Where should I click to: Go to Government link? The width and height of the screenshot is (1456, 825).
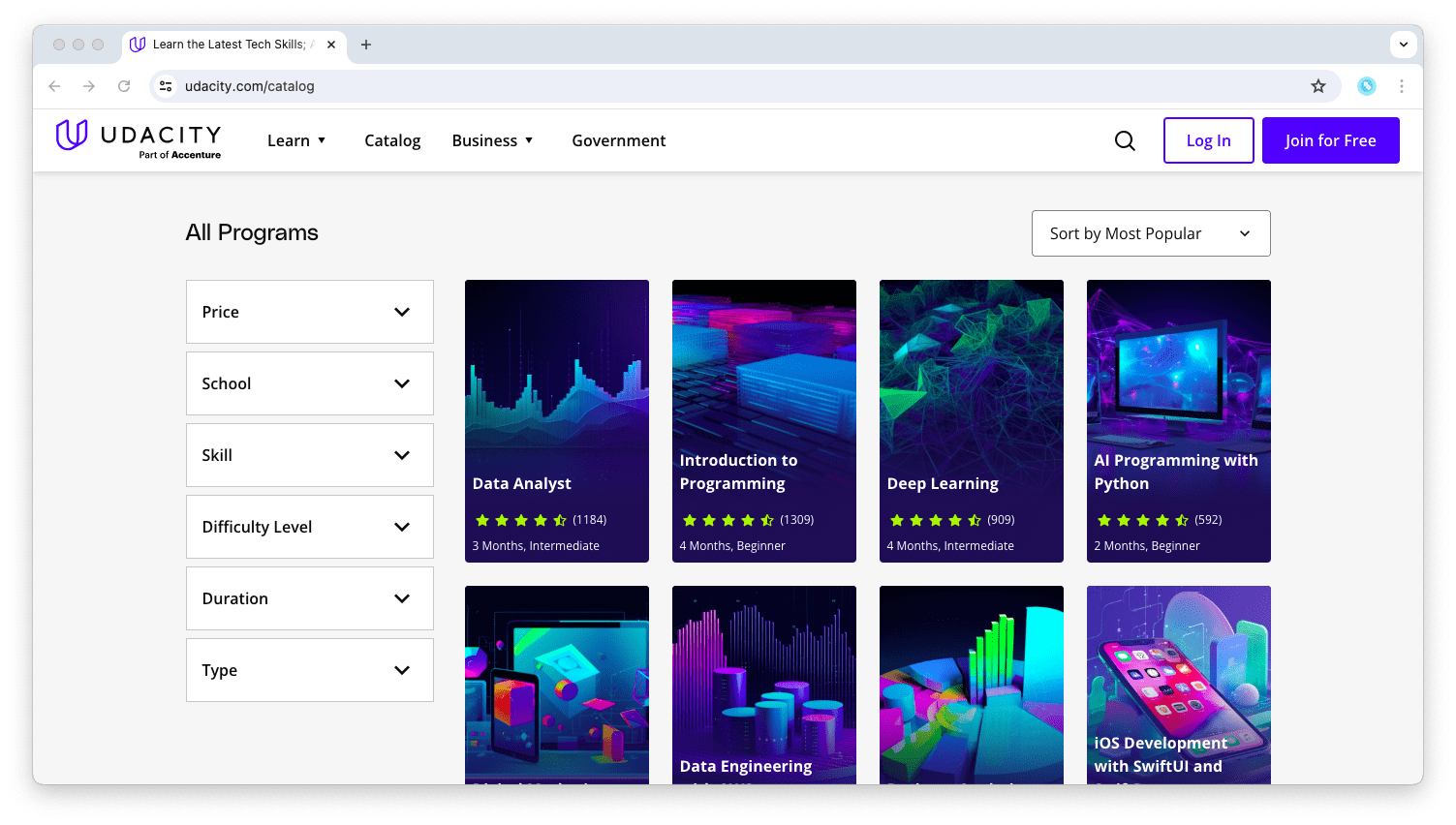618,140
